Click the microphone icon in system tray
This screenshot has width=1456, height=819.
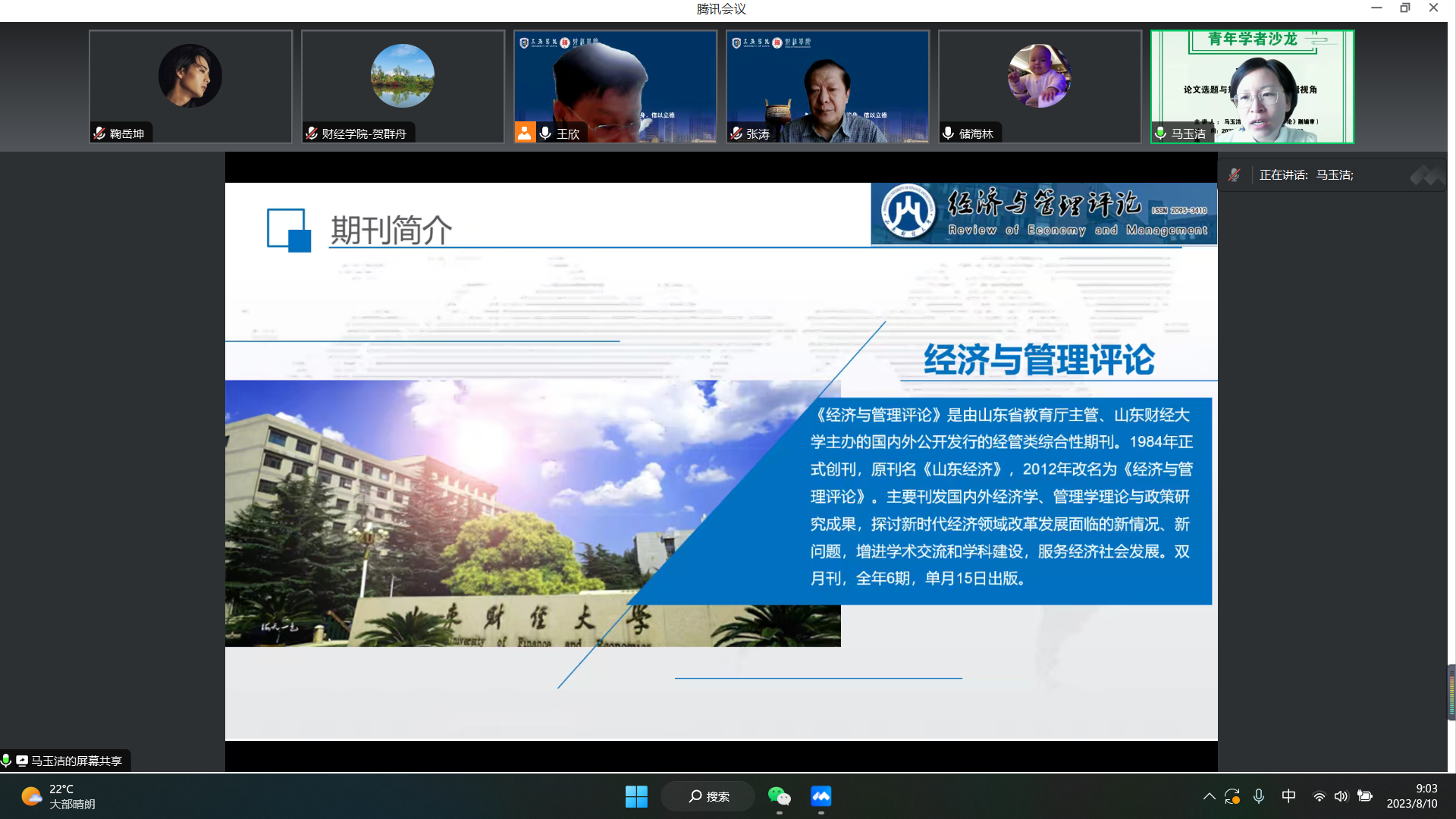tap(1259, 796)
